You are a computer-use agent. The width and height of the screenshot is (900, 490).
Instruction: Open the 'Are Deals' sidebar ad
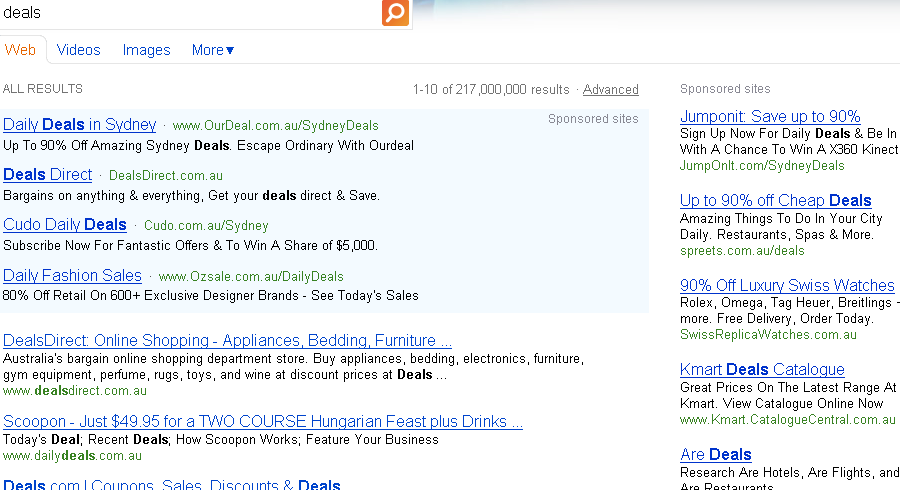point(716,454)
